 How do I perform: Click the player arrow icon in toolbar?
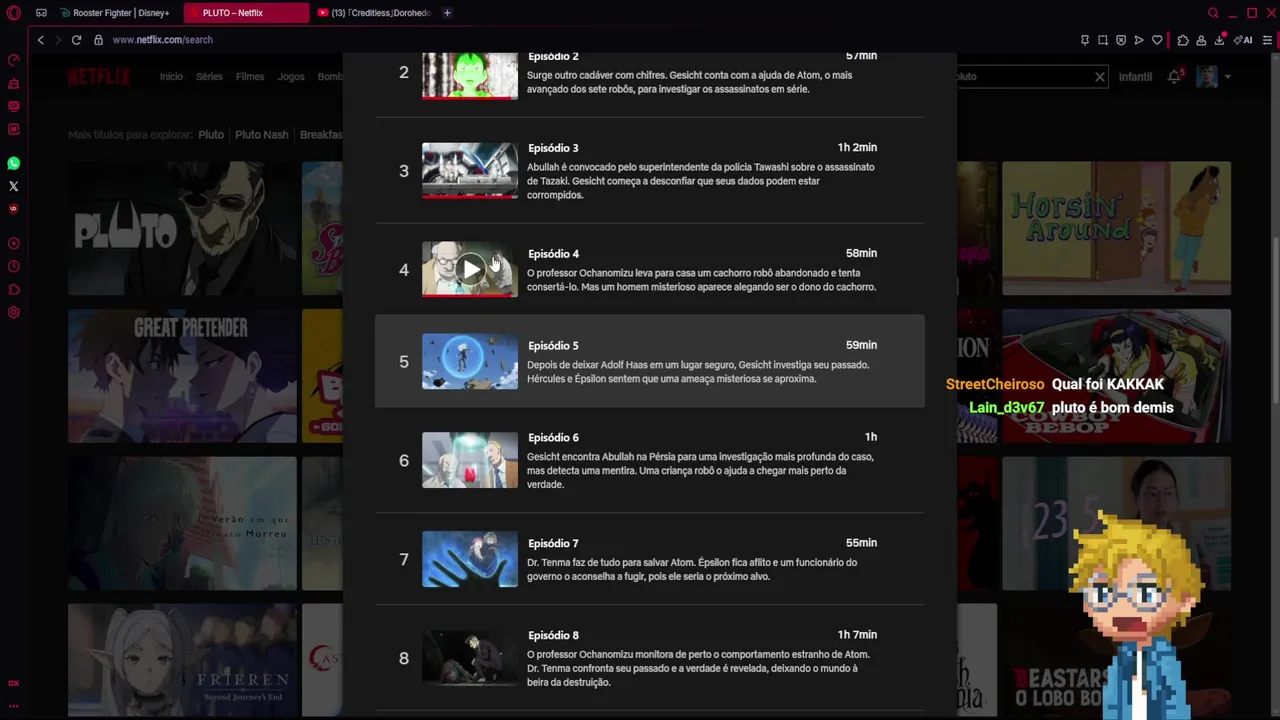(1139, 40)
